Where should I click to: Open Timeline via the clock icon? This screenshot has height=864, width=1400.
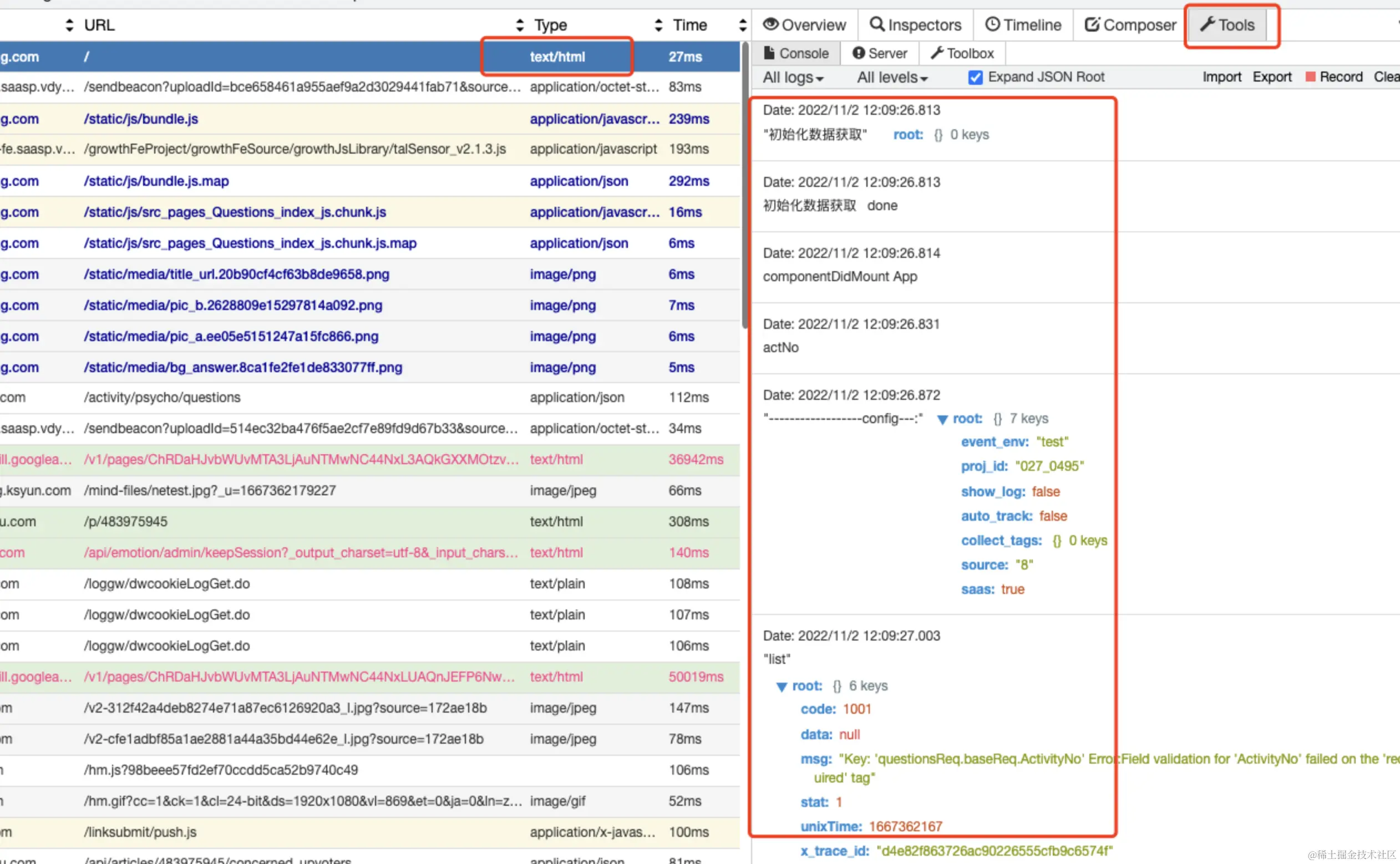point(992,24)
